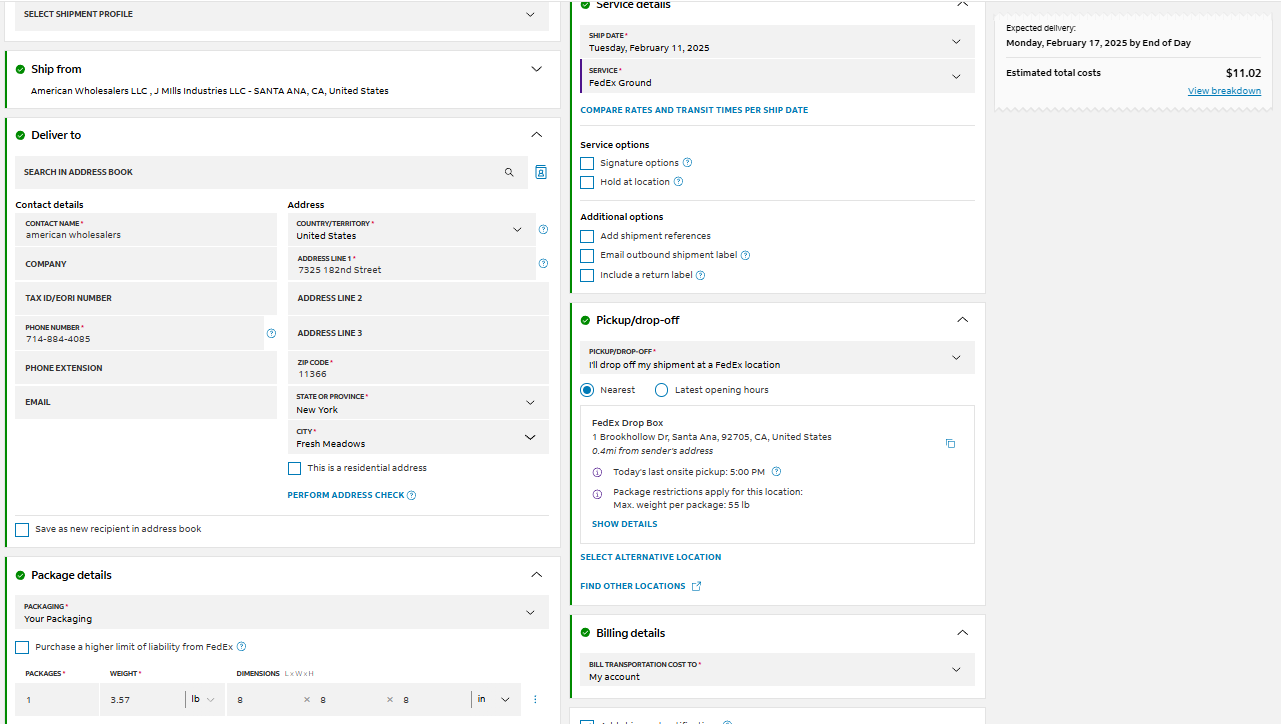Open help icon next to Address Line 1

coord(543,264)
